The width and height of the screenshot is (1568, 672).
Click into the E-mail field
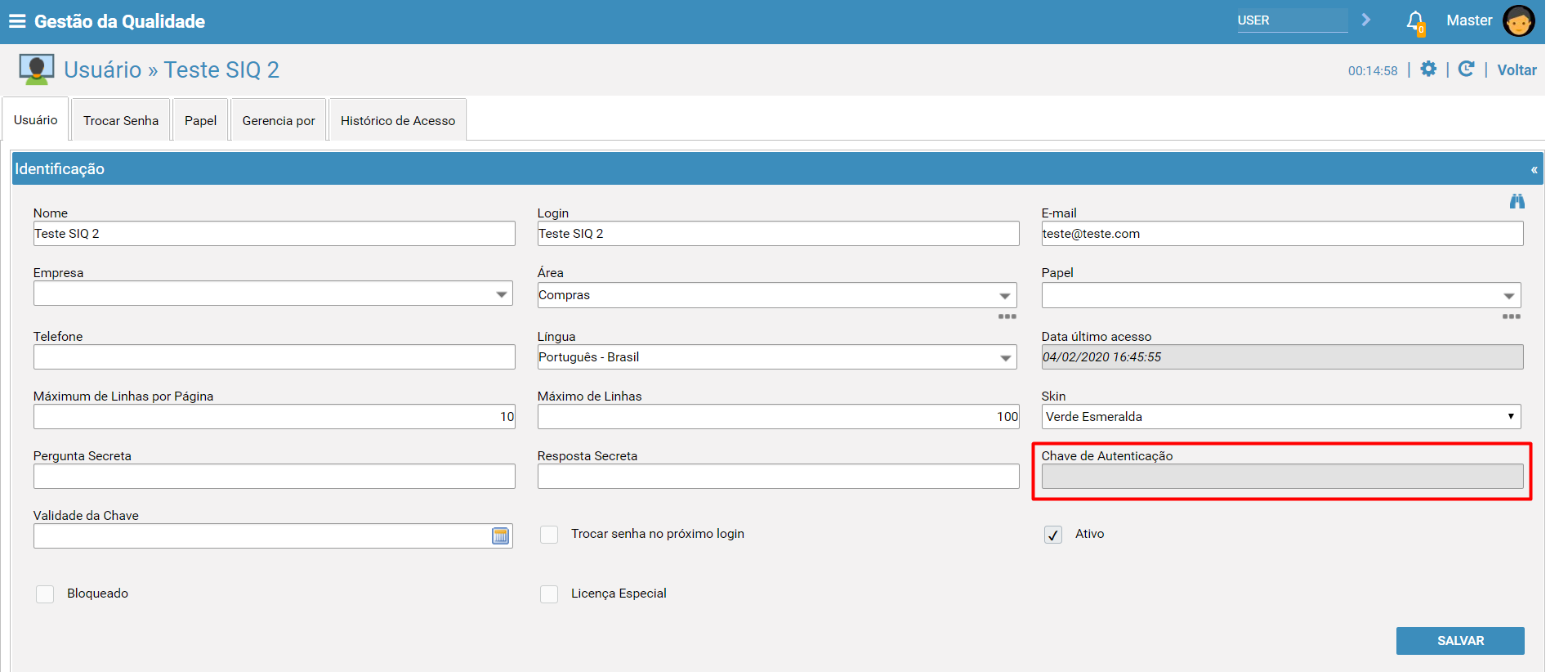[1283, 234]
